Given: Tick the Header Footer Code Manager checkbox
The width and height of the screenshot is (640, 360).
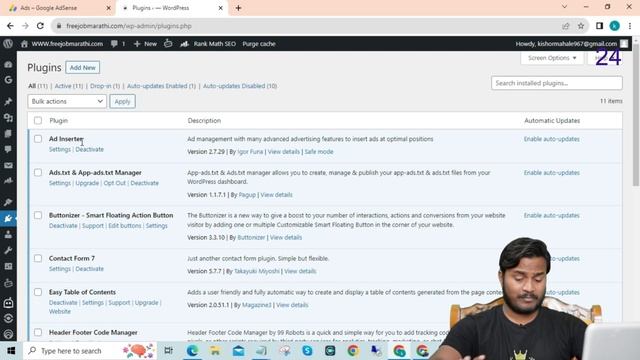Looking at the screenshot, I should [38, 332].
